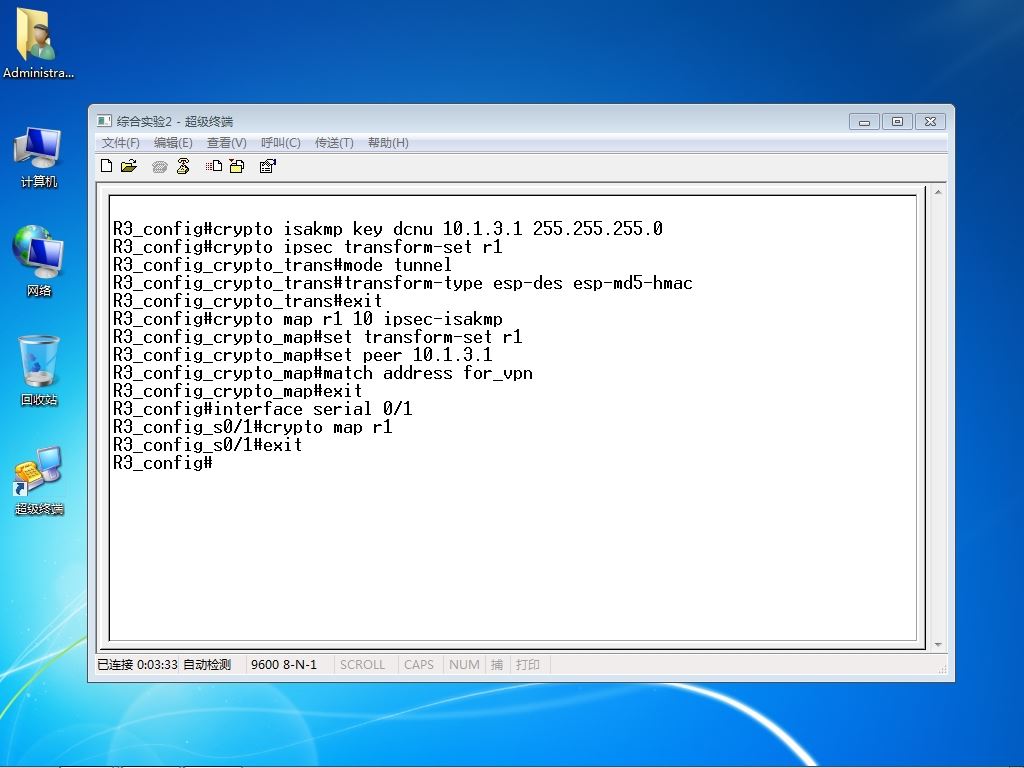The height and width of the screenshot is (768, 1024).
Task: Maximize the HyperTerminal window
Action: 897,121
